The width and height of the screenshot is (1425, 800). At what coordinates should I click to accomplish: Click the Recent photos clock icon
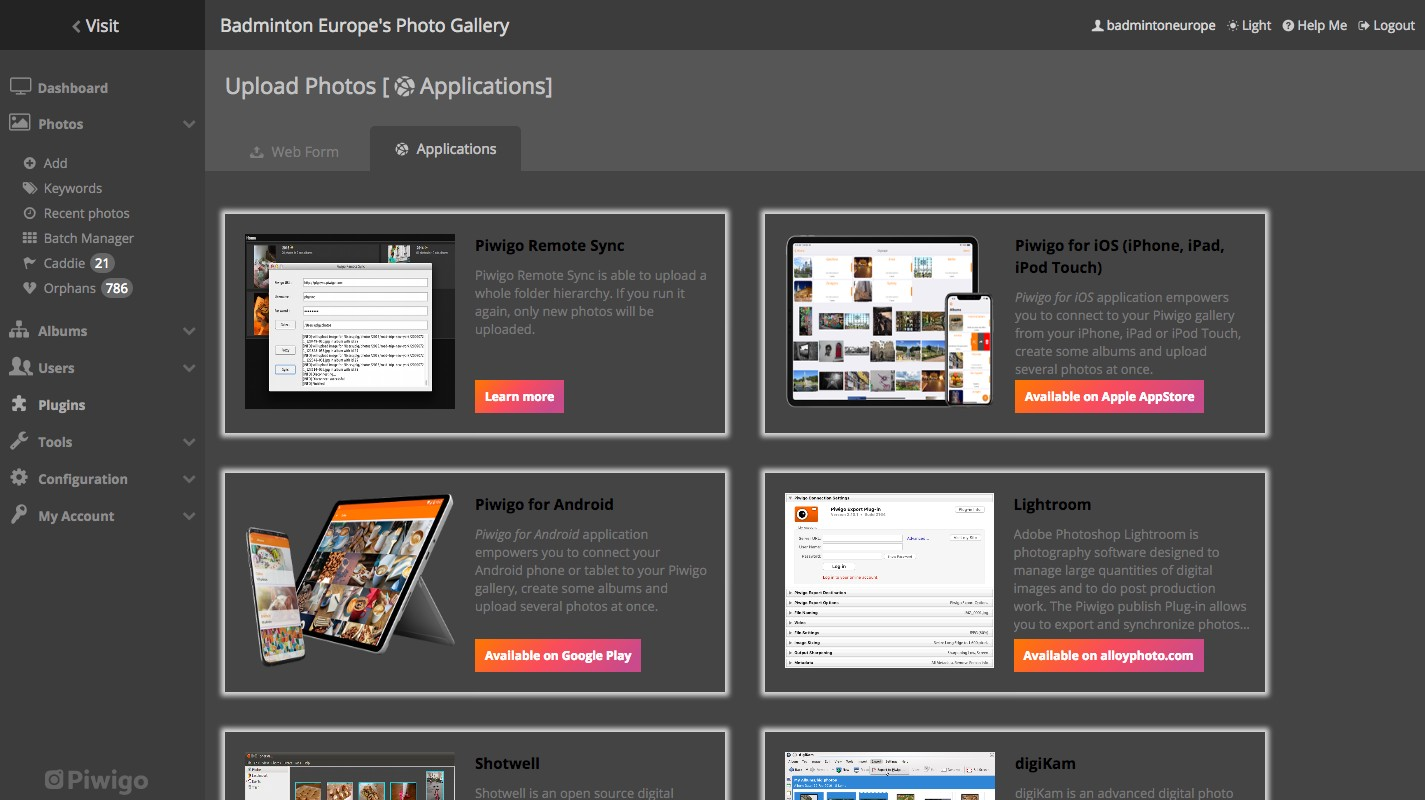point(30,213)
